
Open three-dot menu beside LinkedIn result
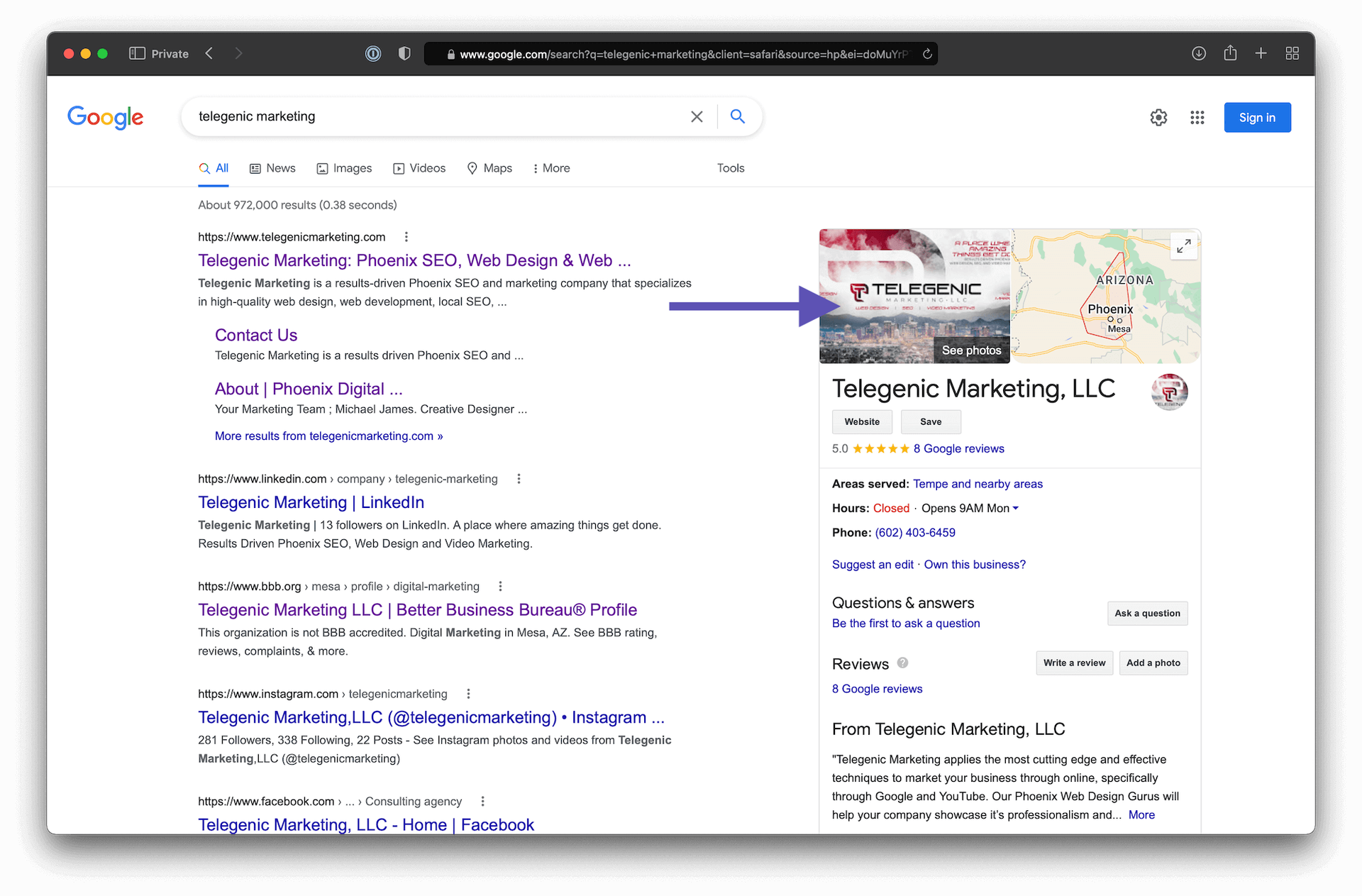(519, 479)
